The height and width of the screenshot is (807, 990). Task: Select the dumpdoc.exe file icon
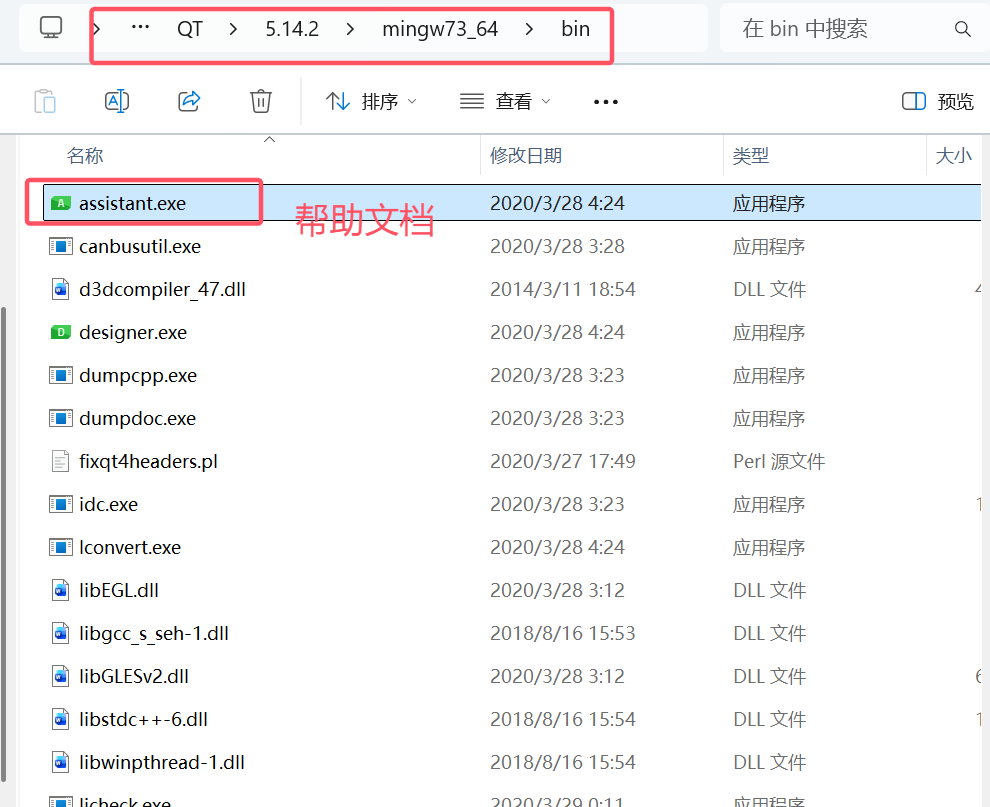[61, 418]
